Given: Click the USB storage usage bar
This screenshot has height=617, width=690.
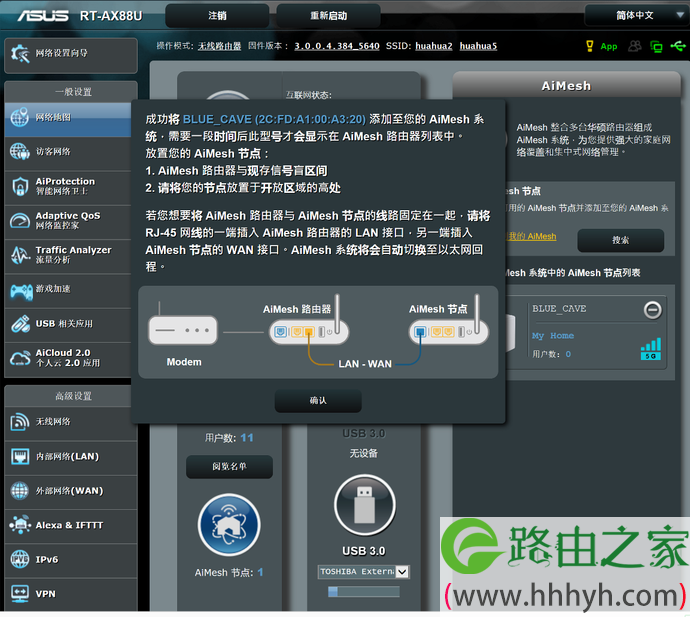Looking at the screenshot, I should tap(364, 591).
